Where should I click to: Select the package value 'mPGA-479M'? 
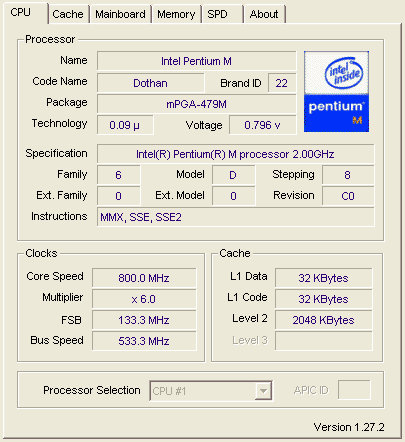click(x=196, y=104)
